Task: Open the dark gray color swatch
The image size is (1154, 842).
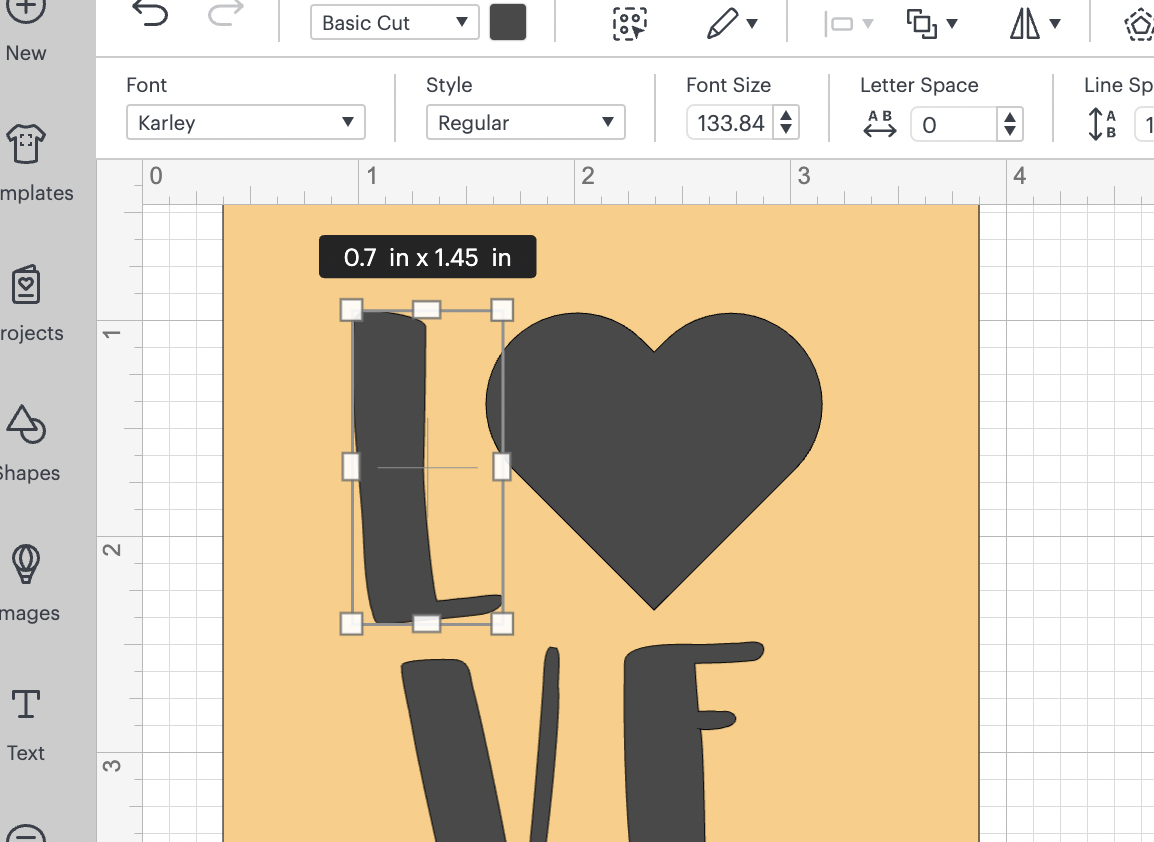Action: point(508,22)
